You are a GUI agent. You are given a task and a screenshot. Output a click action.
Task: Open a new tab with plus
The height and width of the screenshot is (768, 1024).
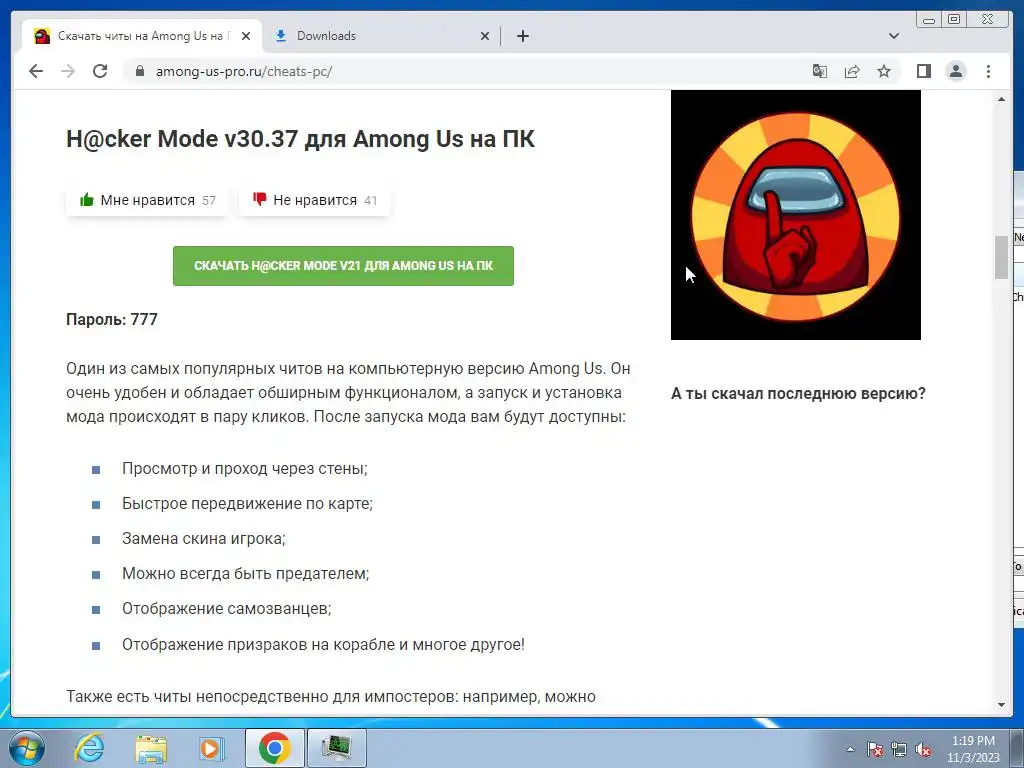coord(522,36)
